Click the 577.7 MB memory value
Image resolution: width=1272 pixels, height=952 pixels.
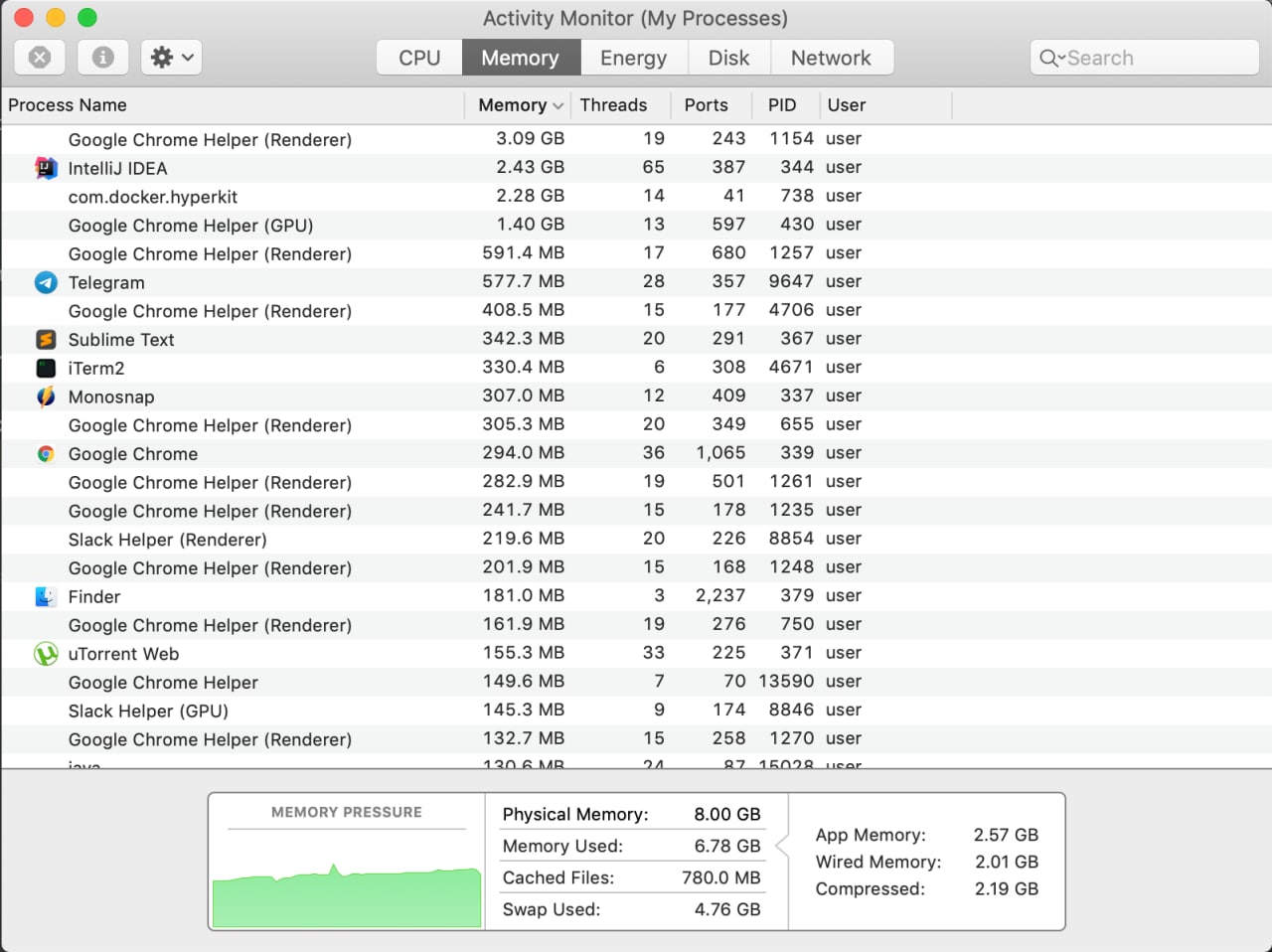point(524,281)
